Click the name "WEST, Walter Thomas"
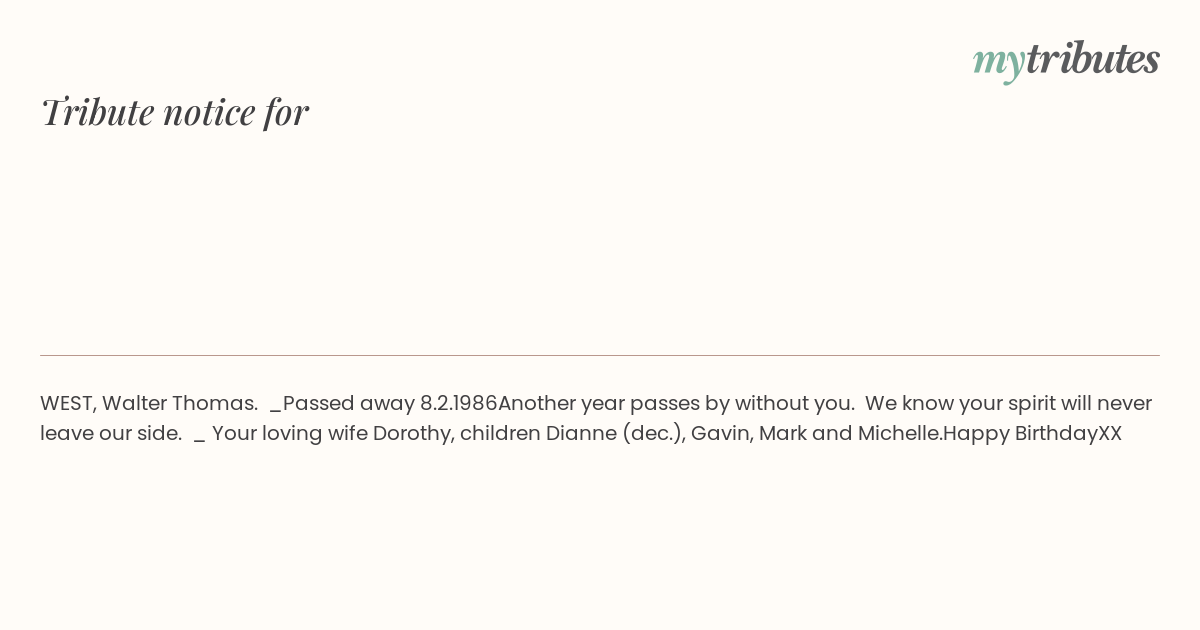This screenshot has height=630, width=1200. (x=147, y=403)
